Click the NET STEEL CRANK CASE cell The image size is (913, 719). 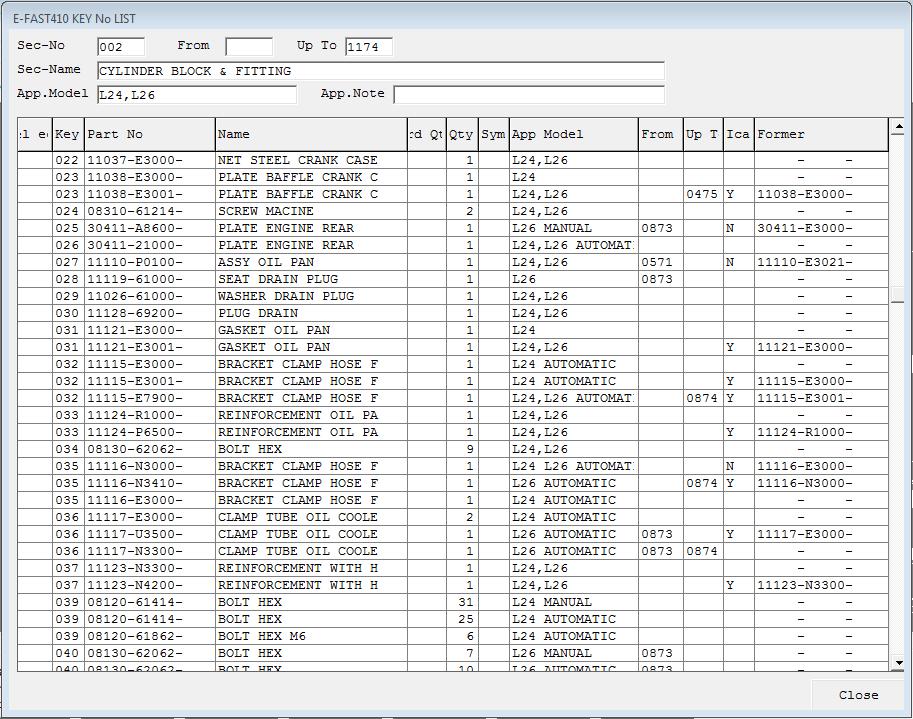pyautogui.click(x=311, y=160)
